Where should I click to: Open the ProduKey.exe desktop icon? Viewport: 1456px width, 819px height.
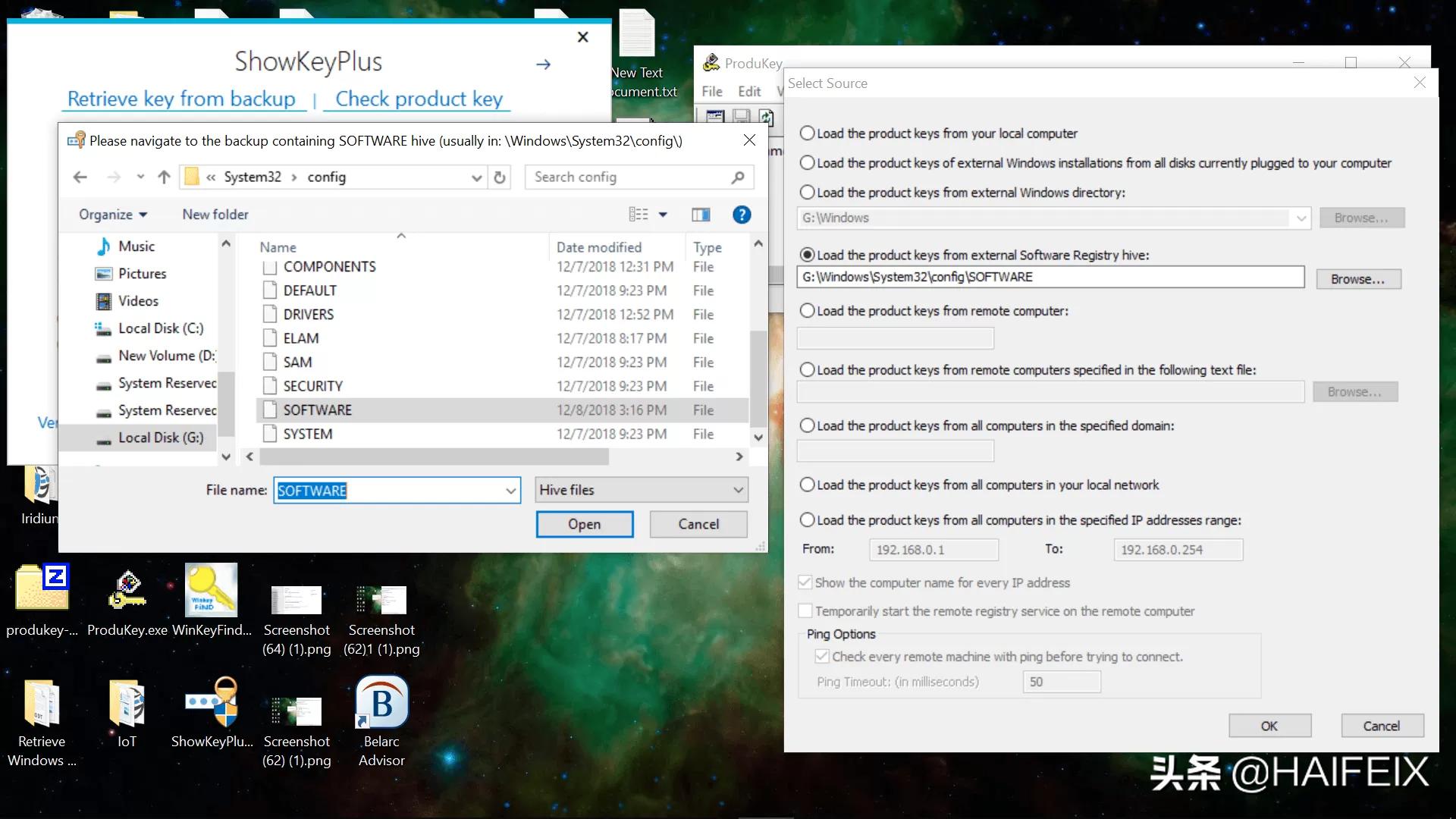coord(127,591)
